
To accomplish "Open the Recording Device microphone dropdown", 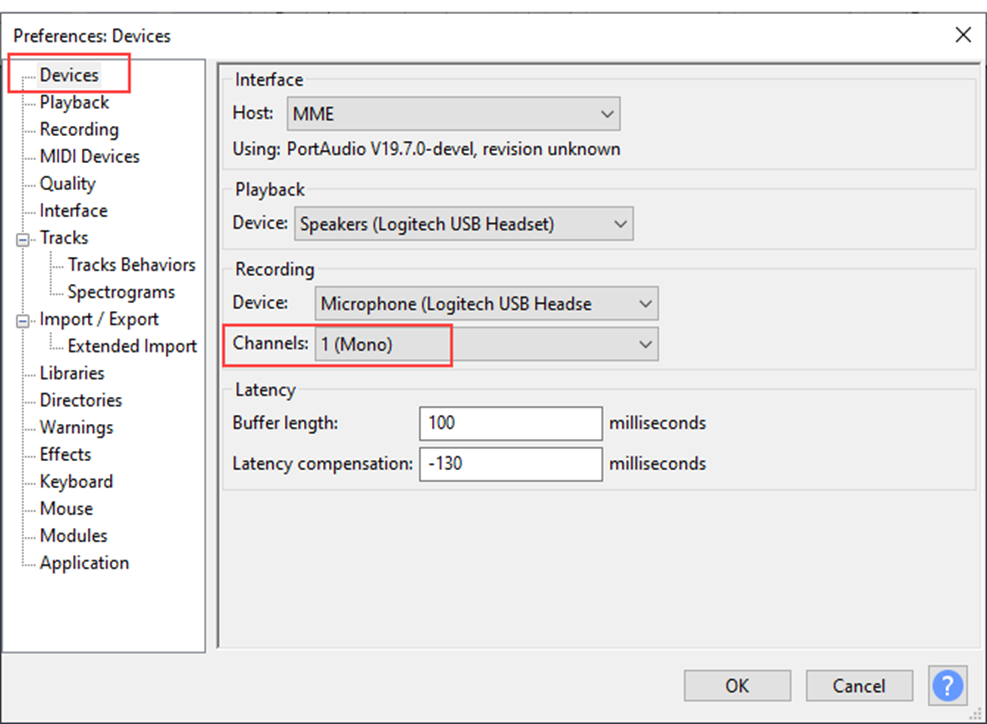I will coord(486,303).
